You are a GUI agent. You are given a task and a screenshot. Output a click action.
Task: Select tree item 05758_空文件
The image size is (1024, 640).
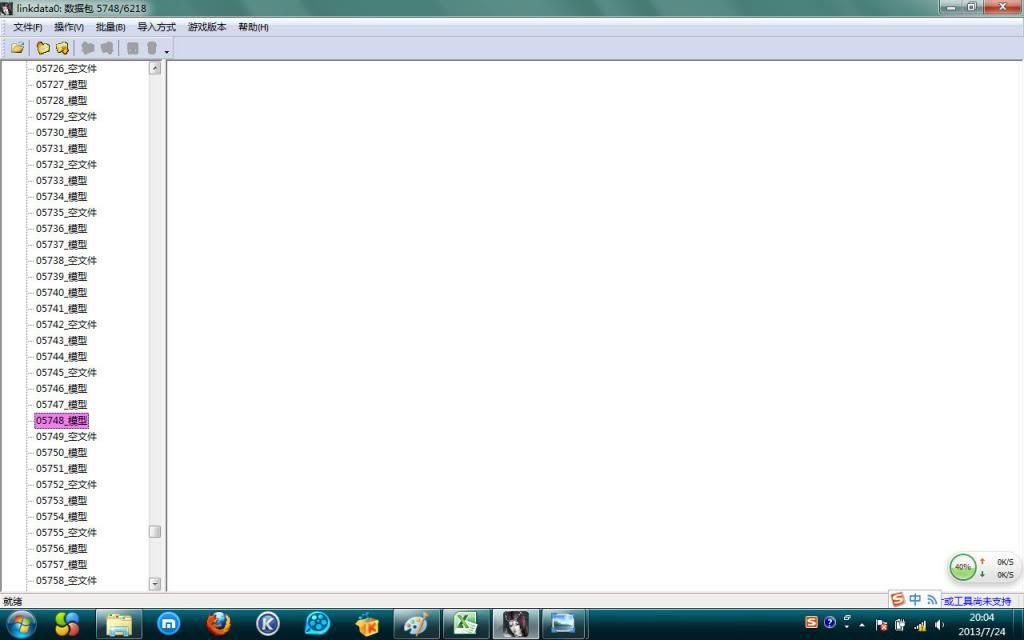click(66, 581)
